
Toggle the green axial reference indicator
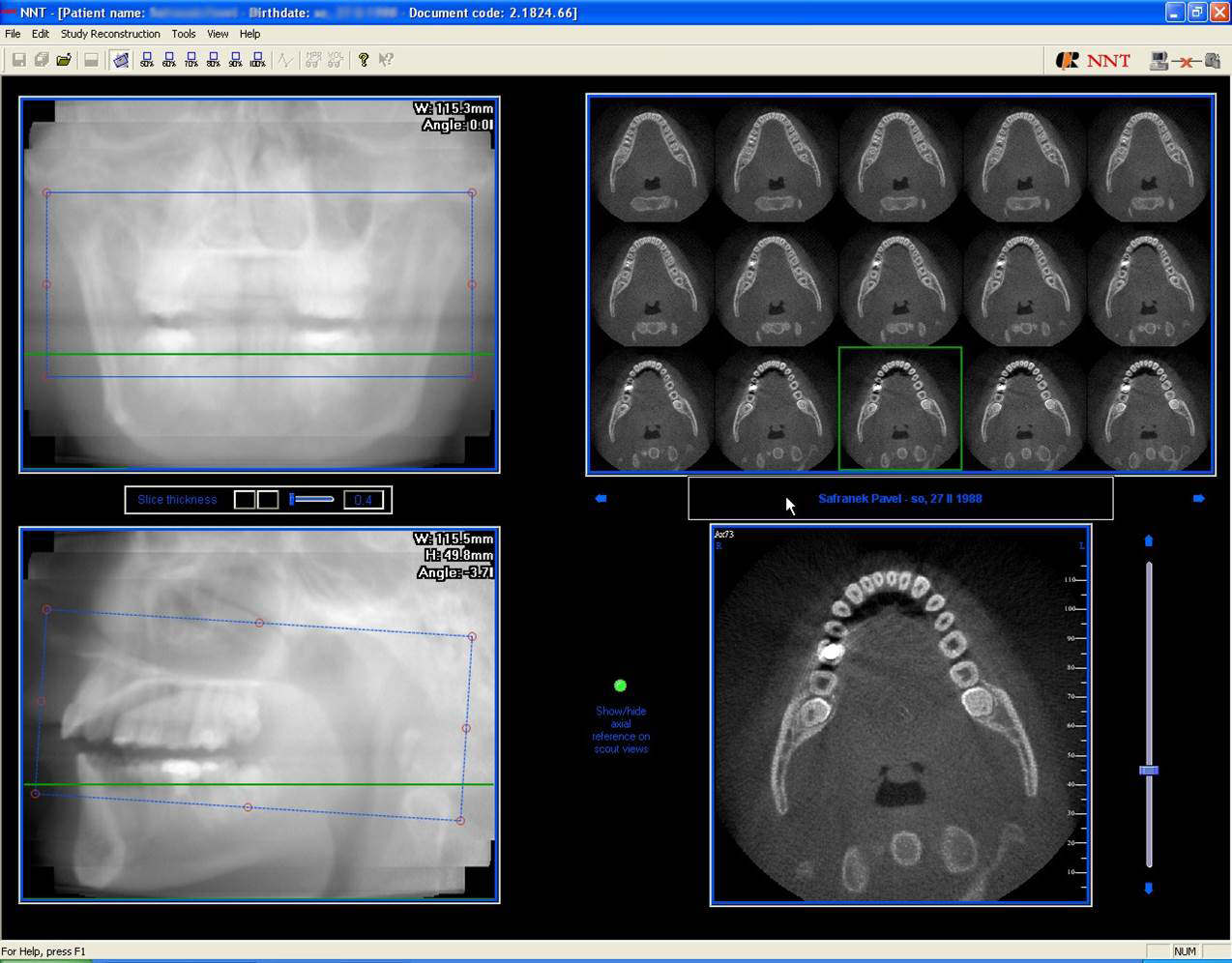pos(621,686)
